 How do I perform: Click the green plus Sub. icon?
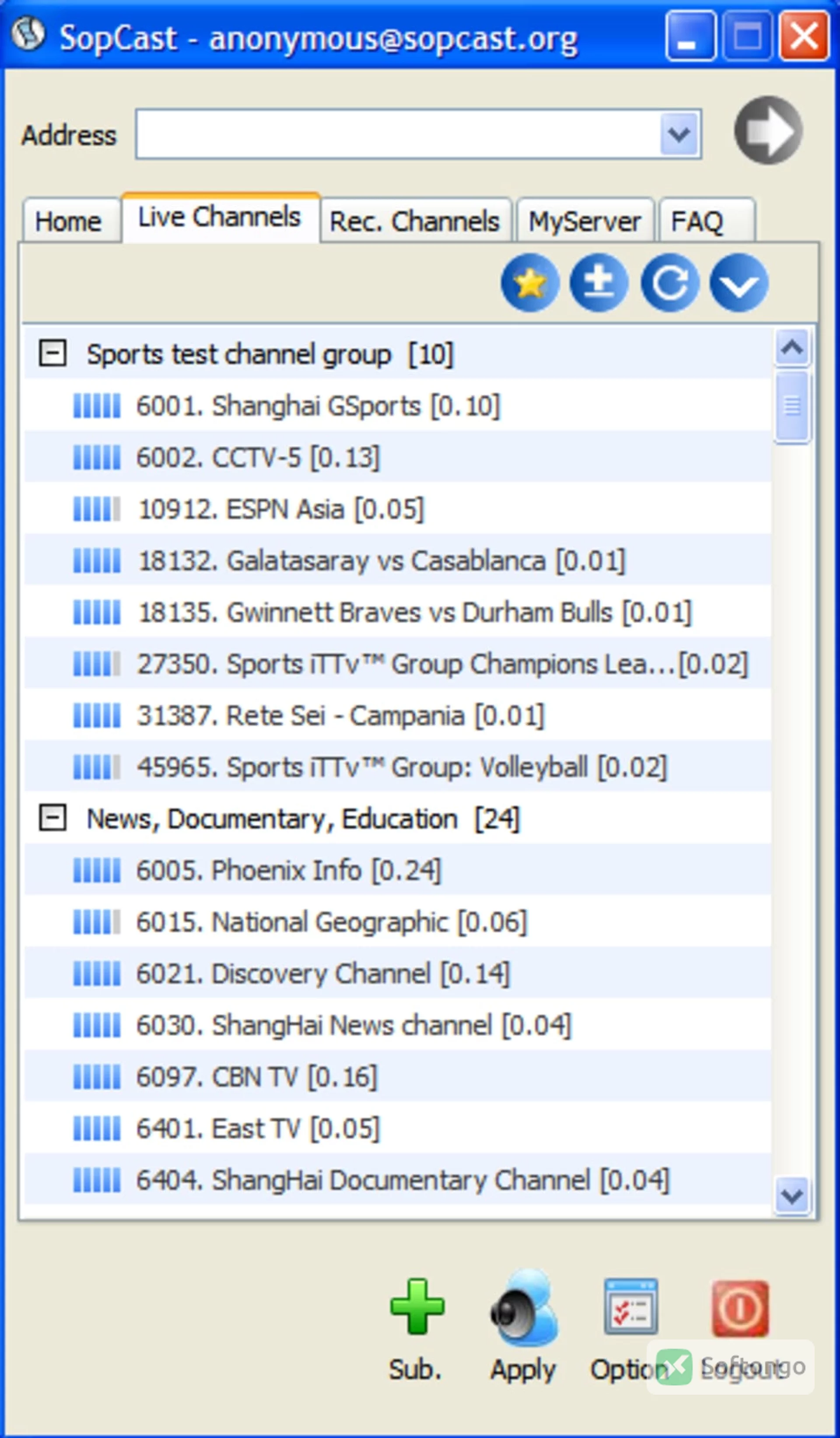pyautogui.click(x=417, y=1307)
